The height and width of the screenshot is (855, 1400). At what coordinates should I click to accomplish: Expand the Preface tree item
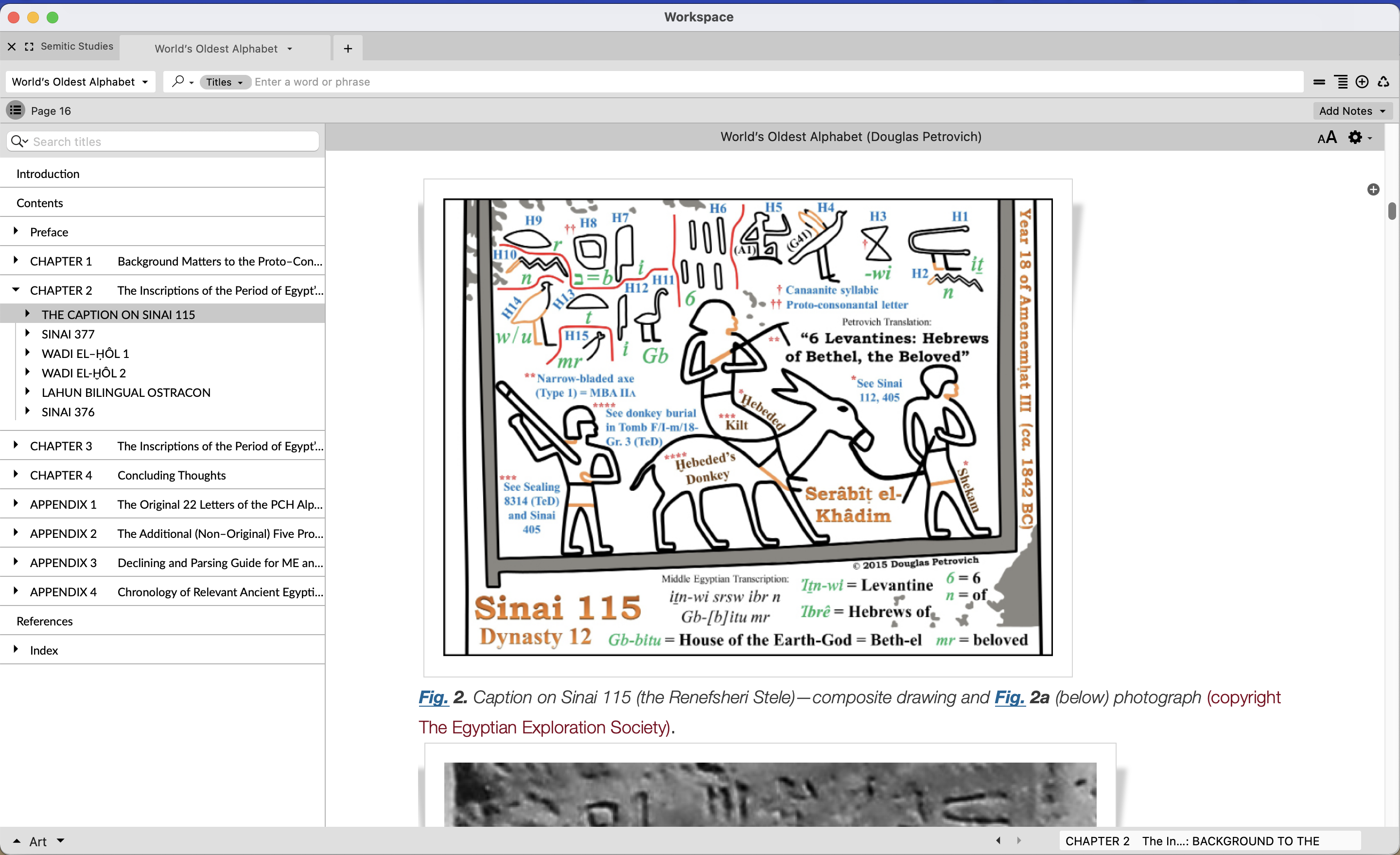pos(16,232)
